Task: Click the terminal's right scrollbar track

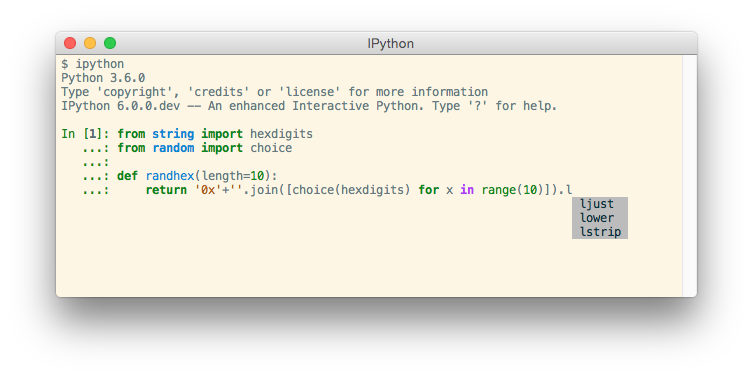Action: tap(690, 175)
